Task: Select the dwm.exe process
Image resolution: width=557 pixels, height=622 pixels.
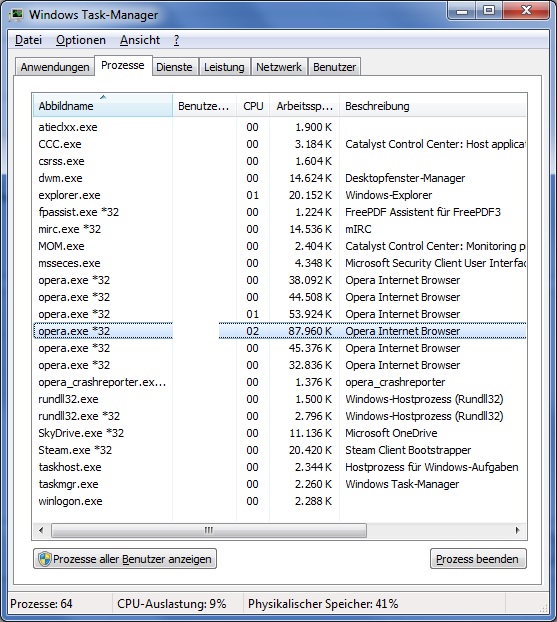Action: (280, 178)
